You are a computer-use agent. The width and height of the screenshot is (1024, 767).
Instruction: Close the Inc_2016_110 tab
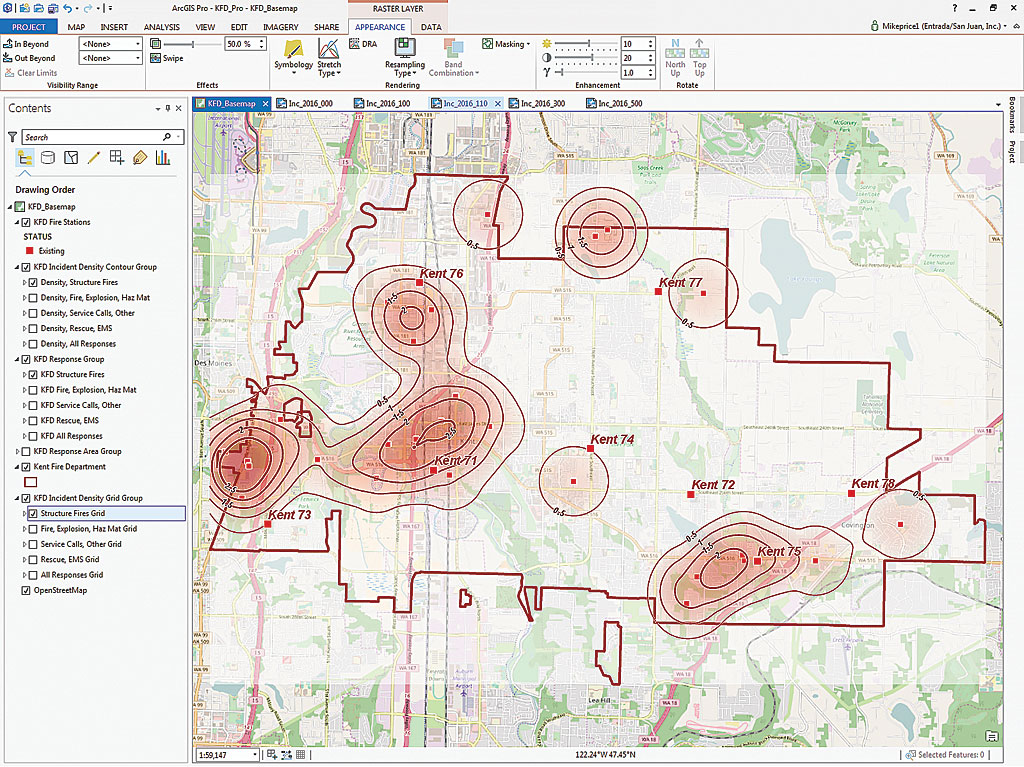[498, 103]
